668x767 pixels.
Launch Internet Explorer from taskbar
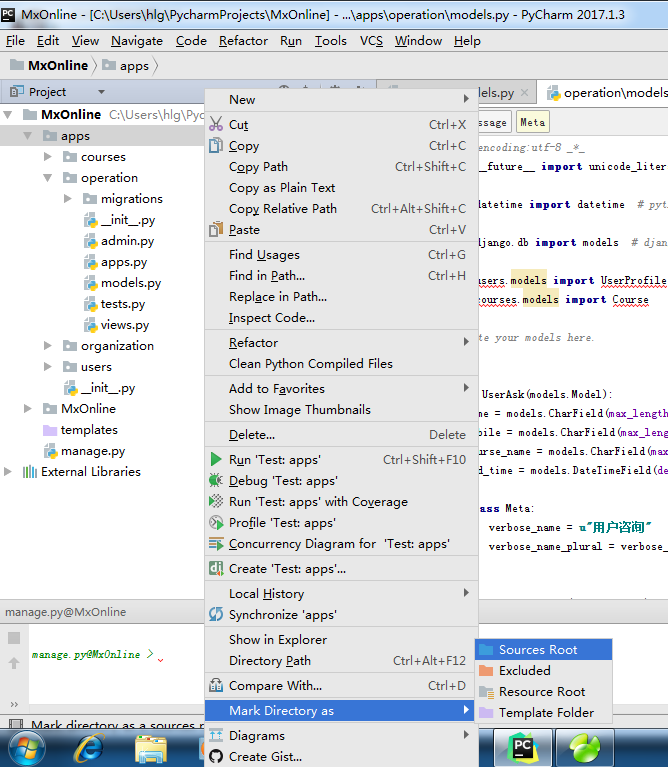[89, 749]
